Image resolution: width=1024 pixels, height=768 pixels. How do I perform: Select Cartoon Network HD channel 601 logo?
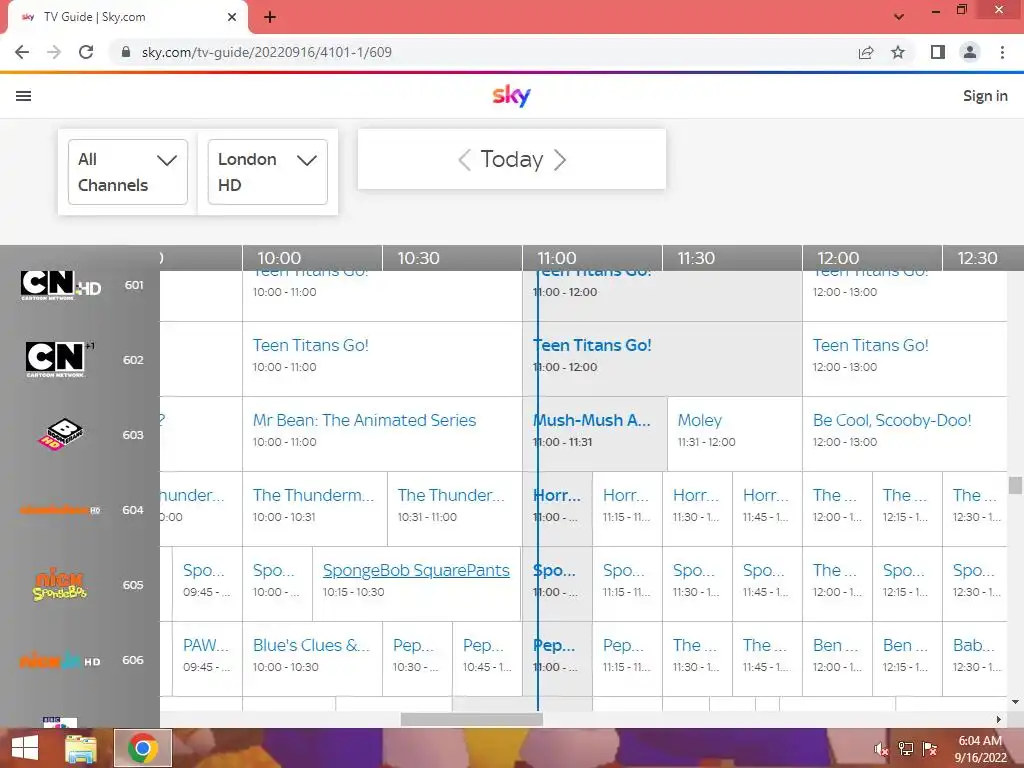(61, 285)
